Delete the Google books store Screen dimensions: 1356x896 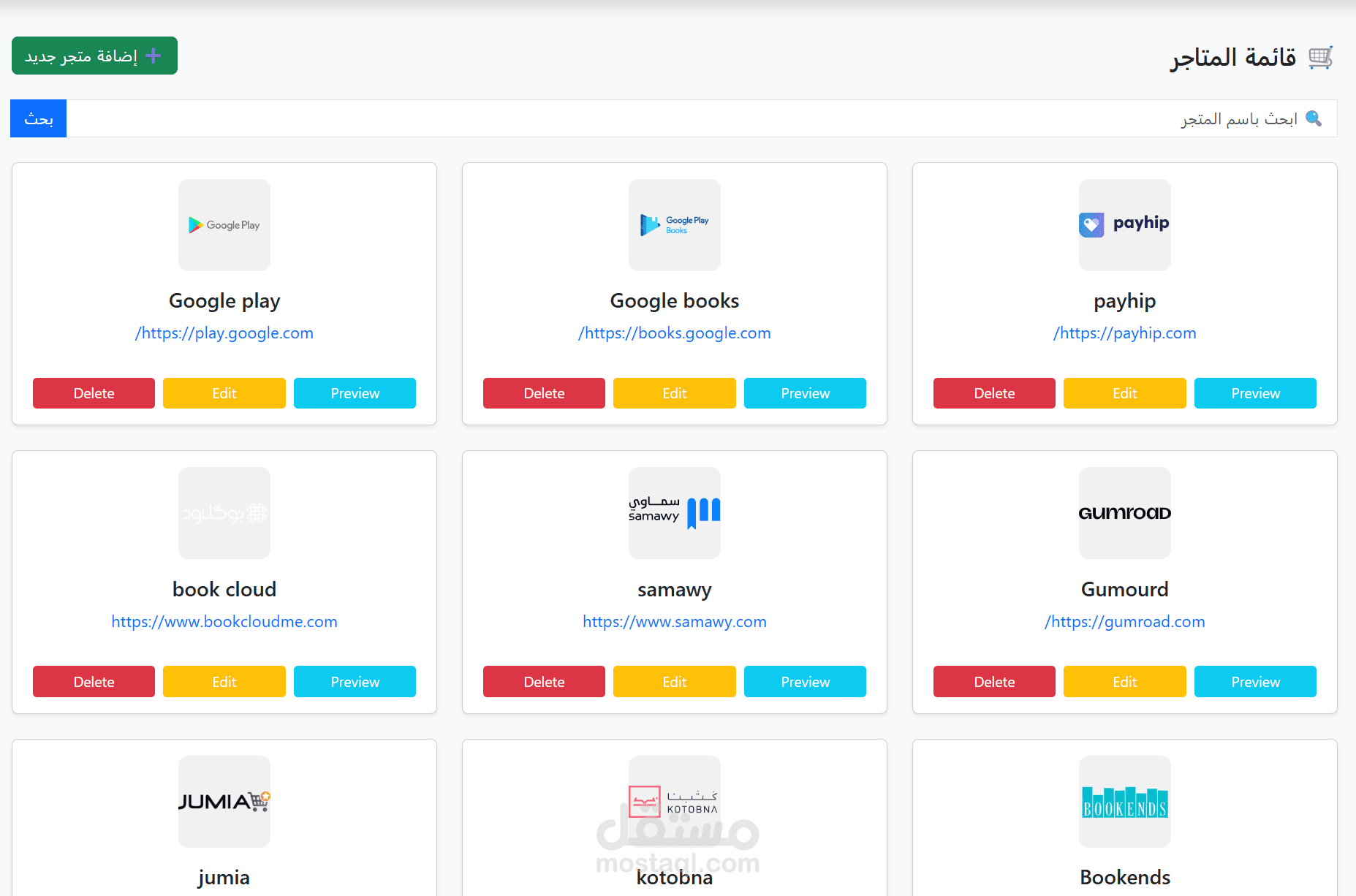[544, 393]
